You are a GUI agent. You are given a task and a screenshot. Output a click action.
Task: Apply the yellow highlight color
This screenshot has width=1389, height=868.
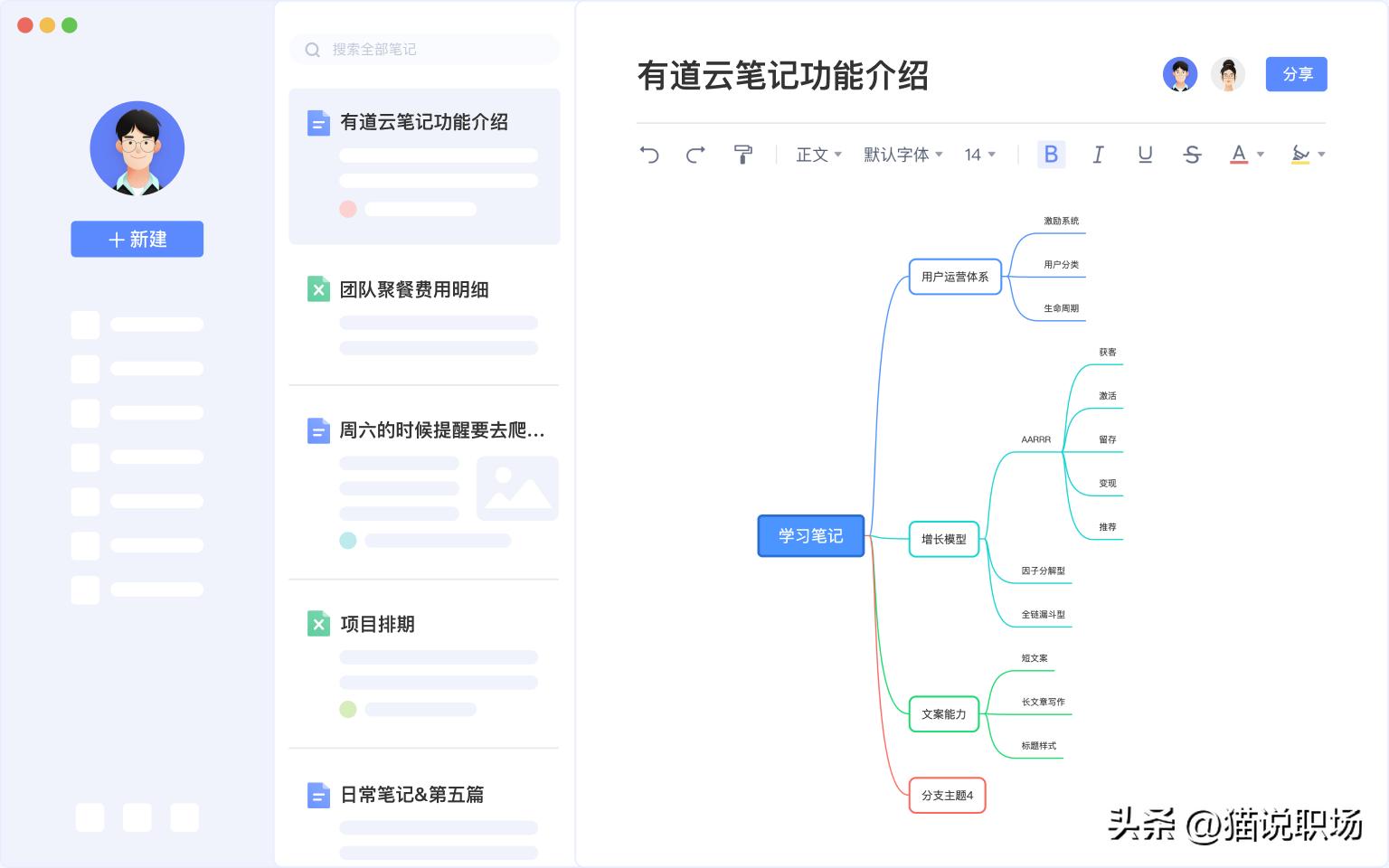click(1300, 155)
